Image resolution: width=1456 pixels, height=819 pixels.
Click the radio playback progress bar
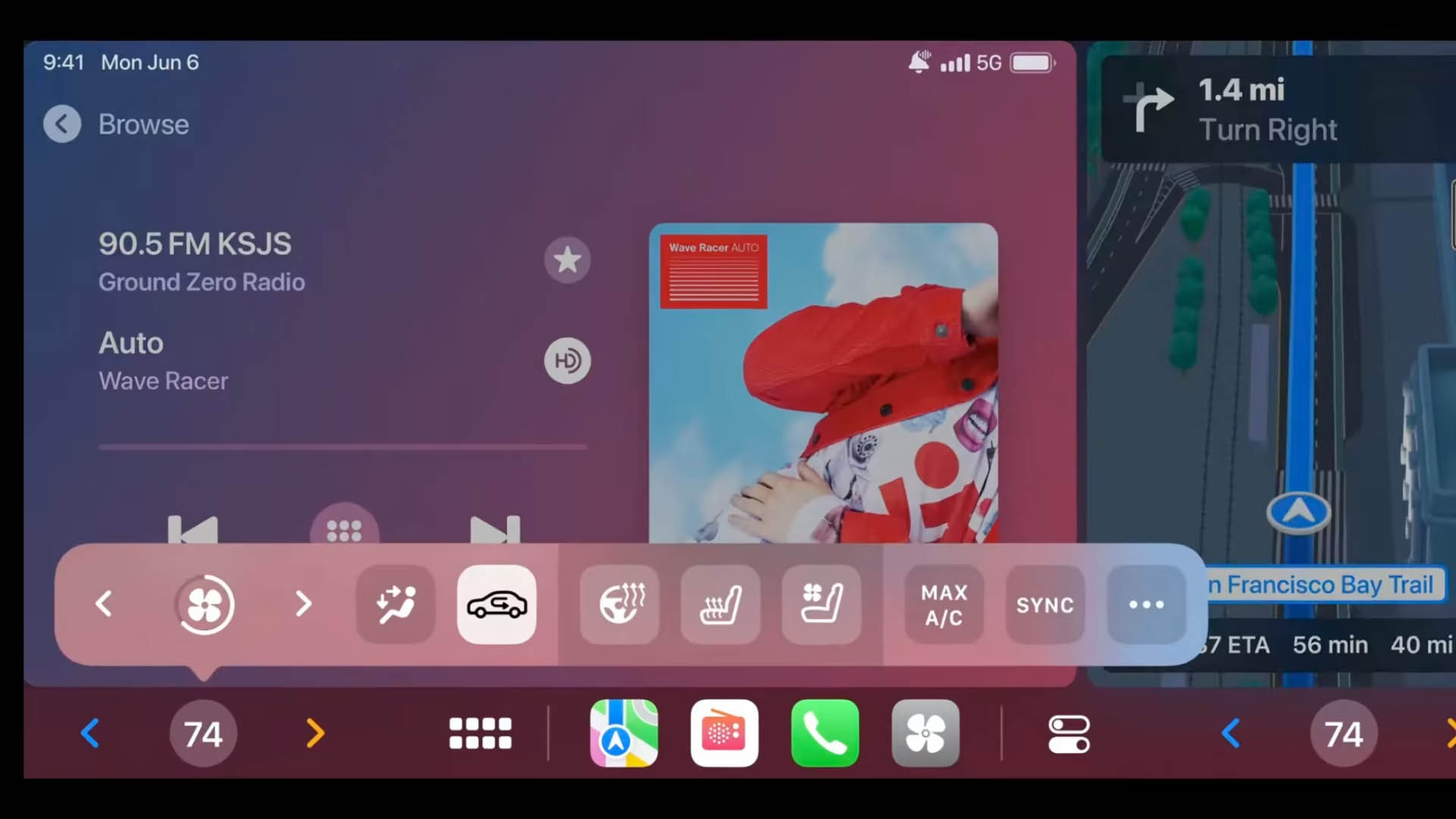pos(343,447)
